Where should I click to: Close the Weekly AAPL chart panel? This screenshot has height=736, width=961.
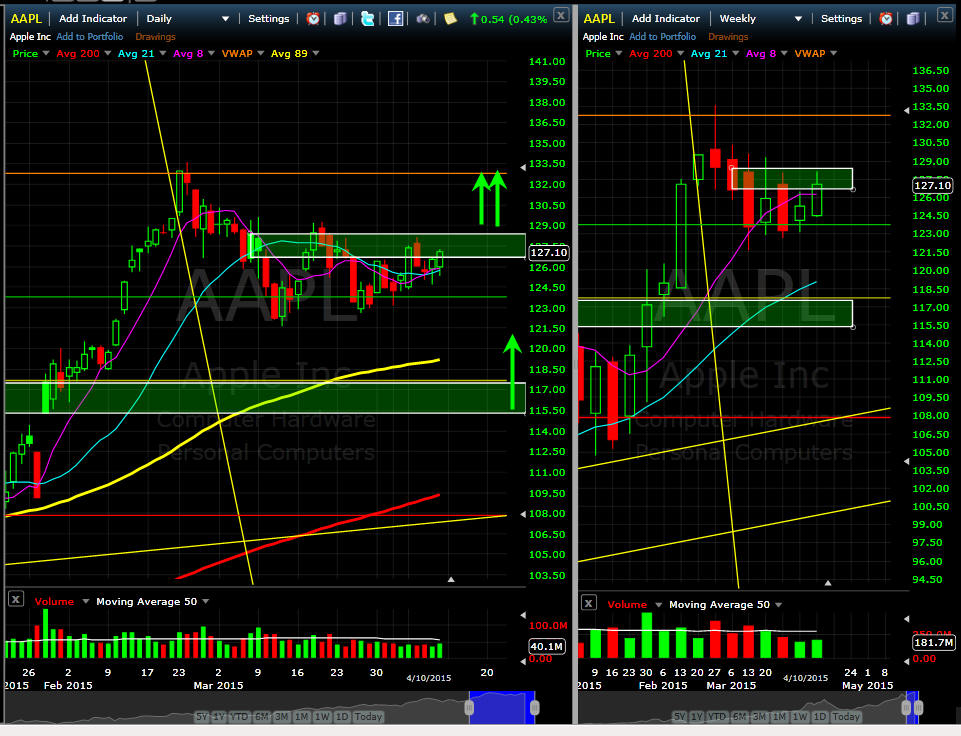click(x=944, y=15)
